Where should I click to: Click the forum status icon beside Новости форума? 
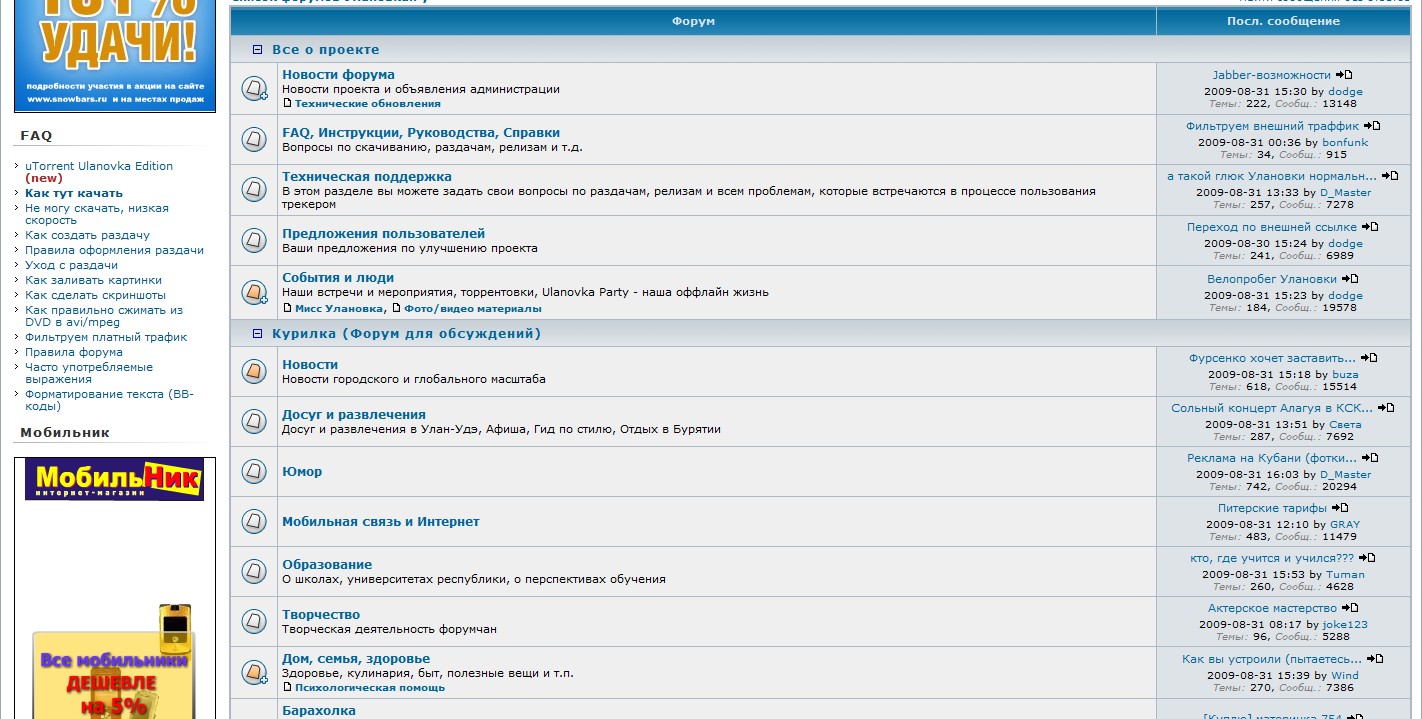click(254, 88)
